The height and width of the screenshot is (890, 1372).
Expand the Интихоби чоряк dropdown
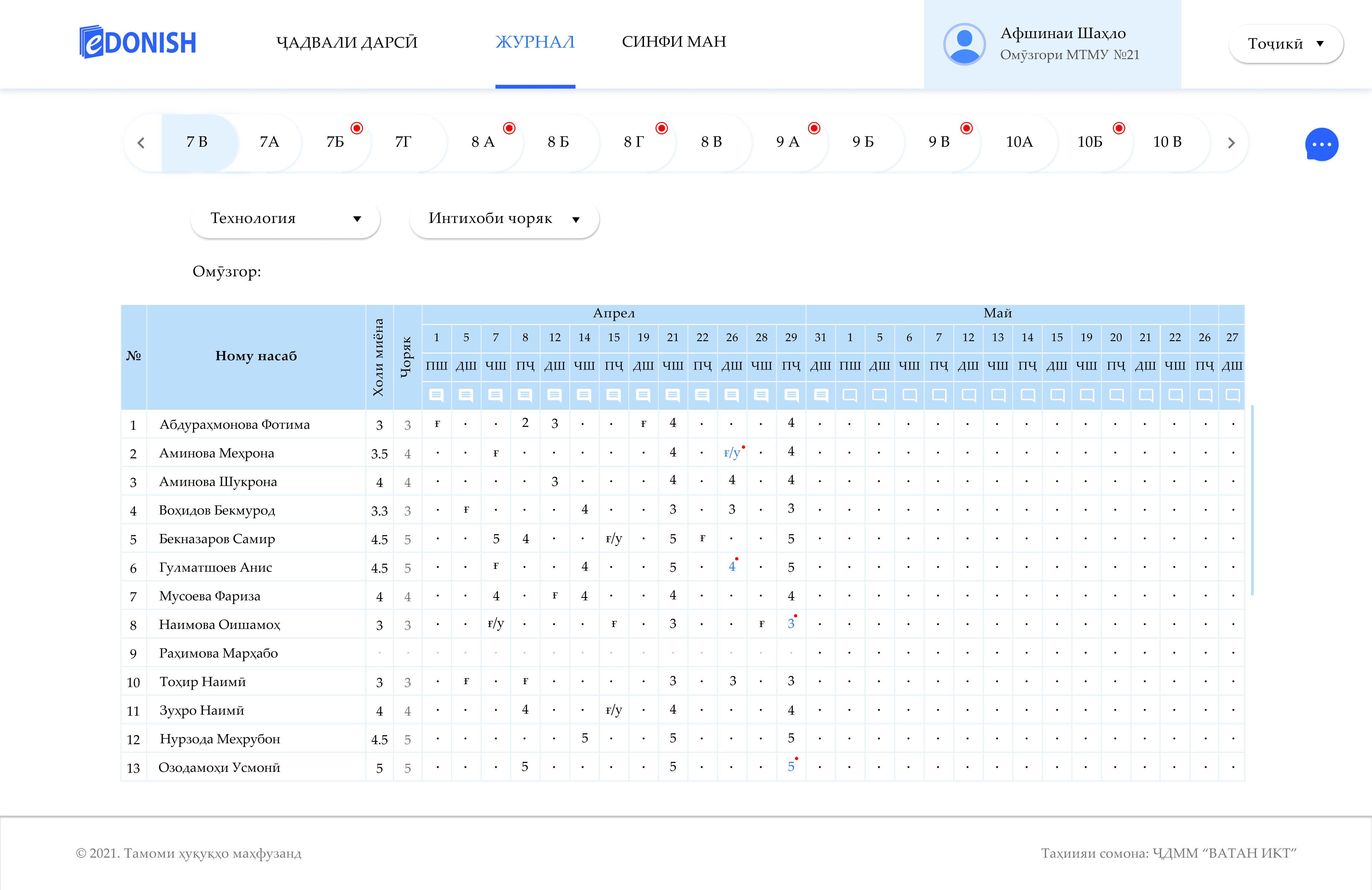point(504,219)
